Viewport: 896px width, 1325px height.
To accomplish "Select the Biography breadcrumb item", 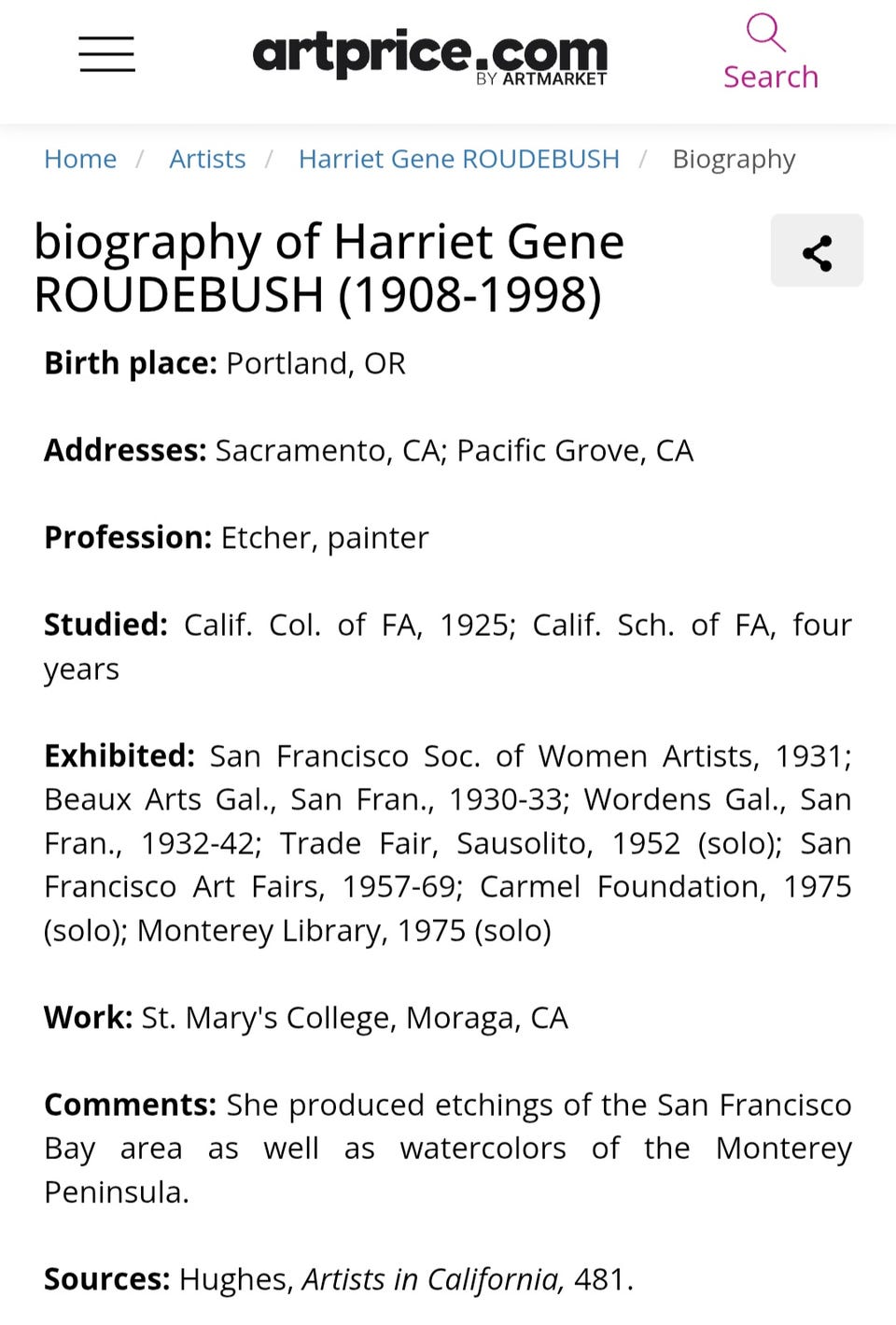I will (734, 160).
